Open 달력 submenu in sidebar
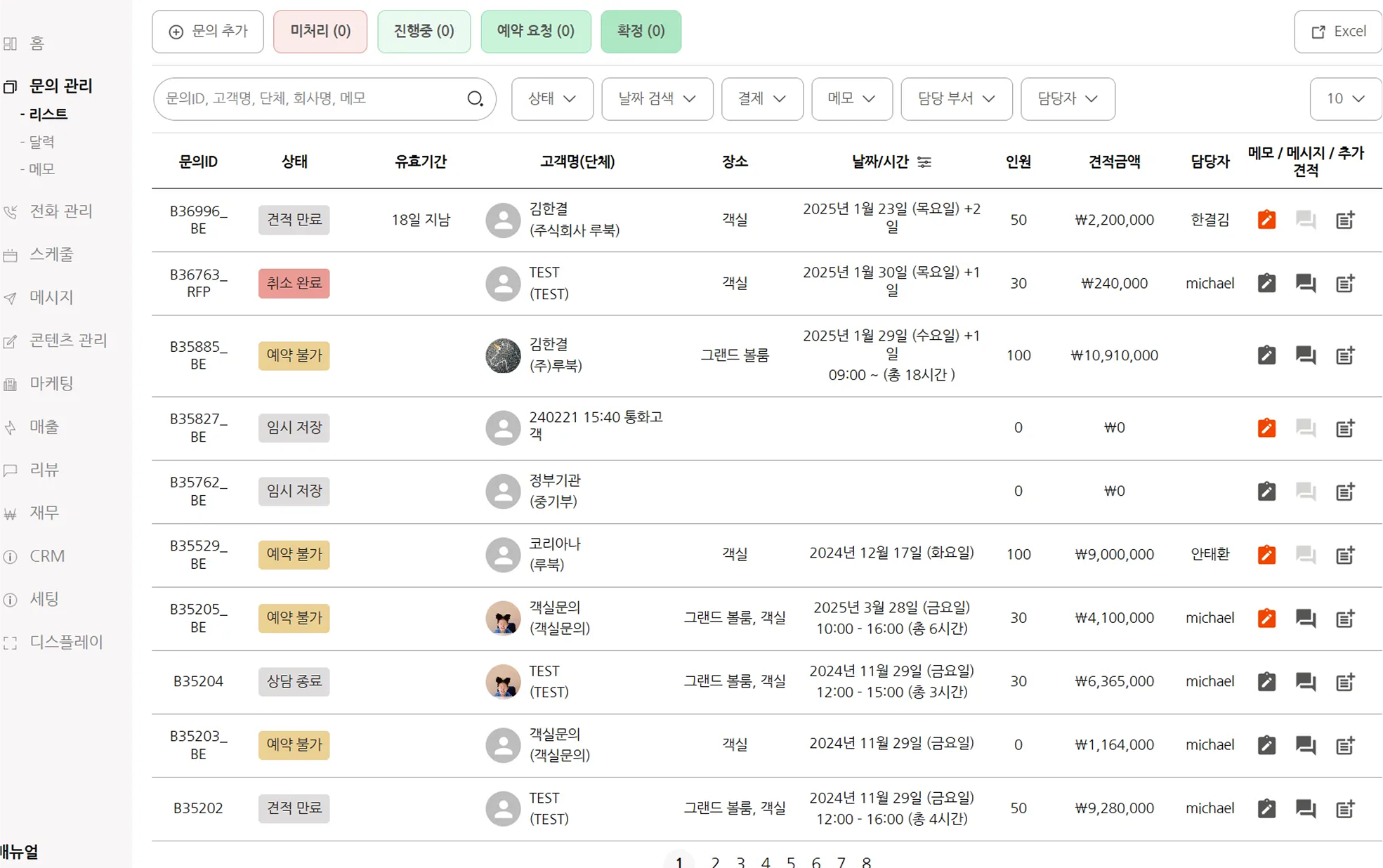Screen dimensions: 1383x868 coord(42,142)
